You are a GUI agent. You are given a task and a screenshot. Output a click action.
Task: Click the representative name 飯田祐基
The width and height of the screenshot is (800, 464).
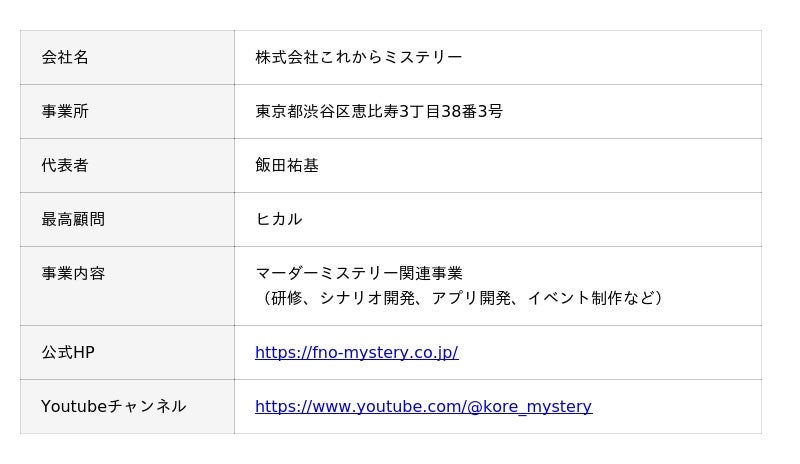(x=287, y=166)
